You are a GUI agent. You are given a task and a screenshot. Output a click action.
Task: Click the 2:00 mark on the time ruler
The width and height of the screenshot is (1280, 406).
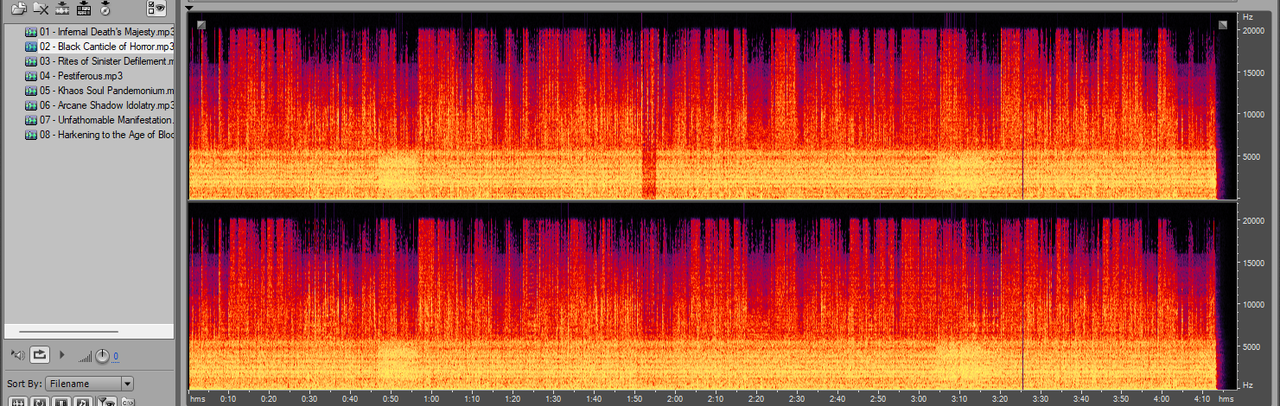675,398
